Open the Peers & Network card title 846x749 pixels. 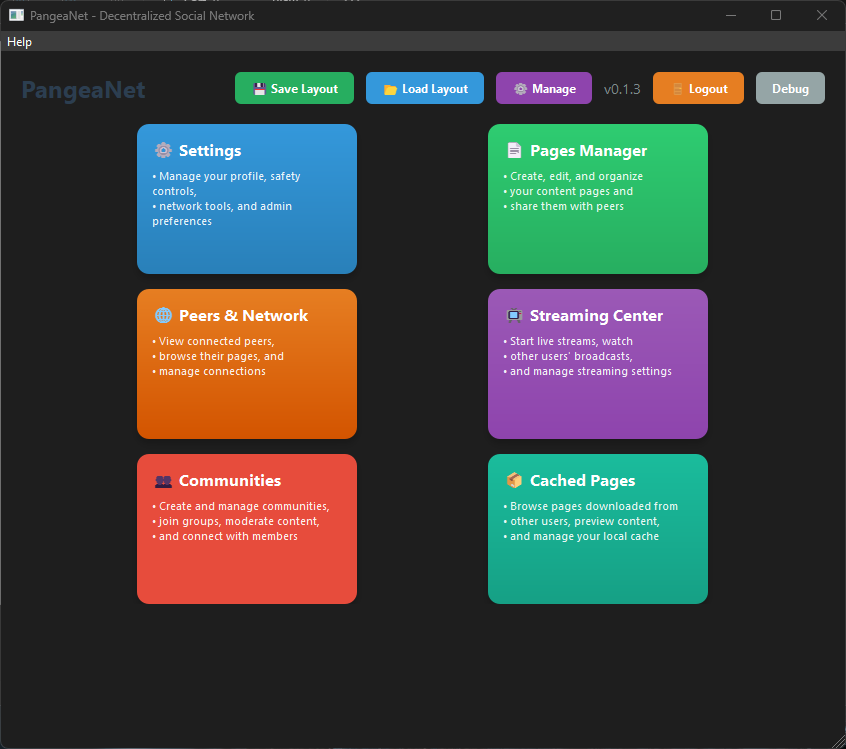coord(243,315)
